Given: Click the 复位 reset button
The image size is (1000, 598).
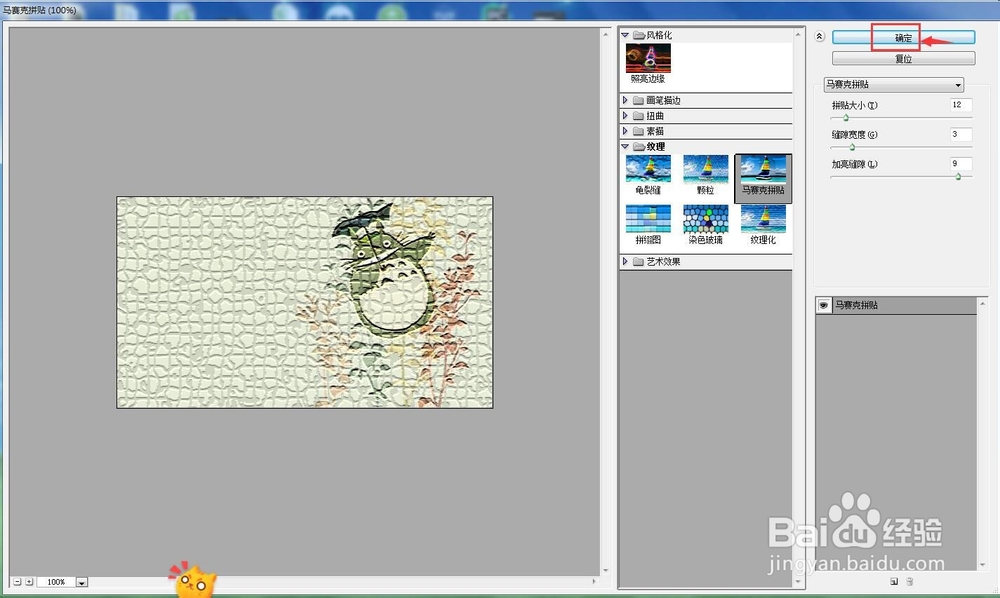Looking at the screenshot, I should pos(903,59).
